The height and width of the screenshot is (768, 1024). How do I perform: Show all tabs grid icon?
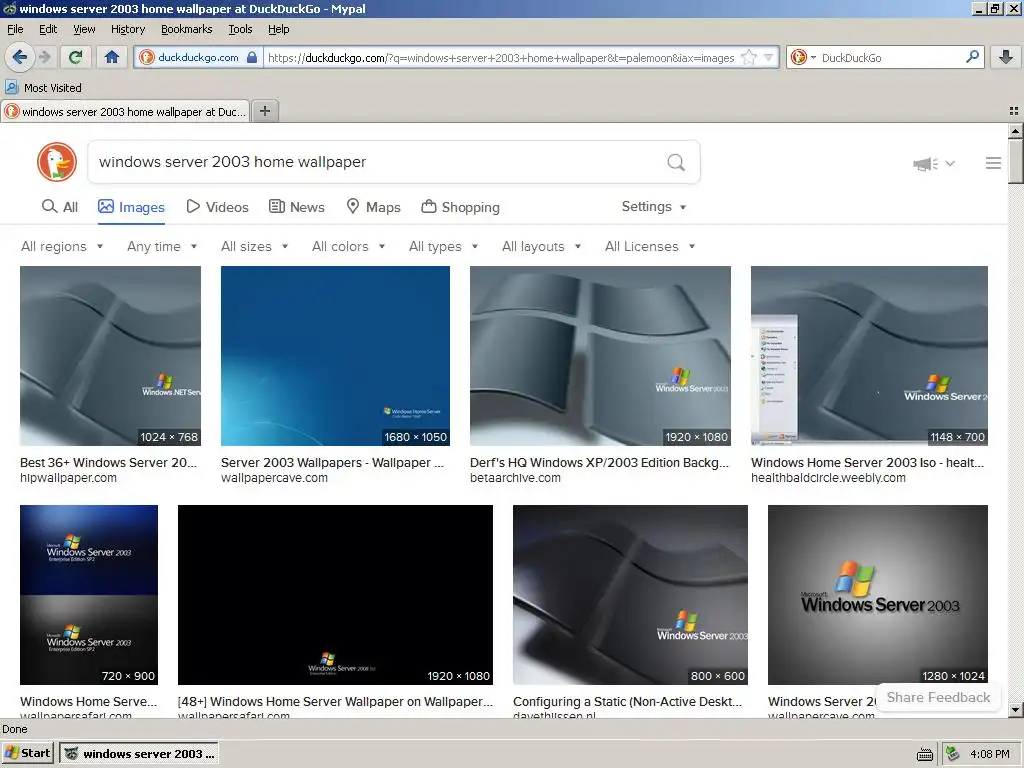(x=1014, y=111)
